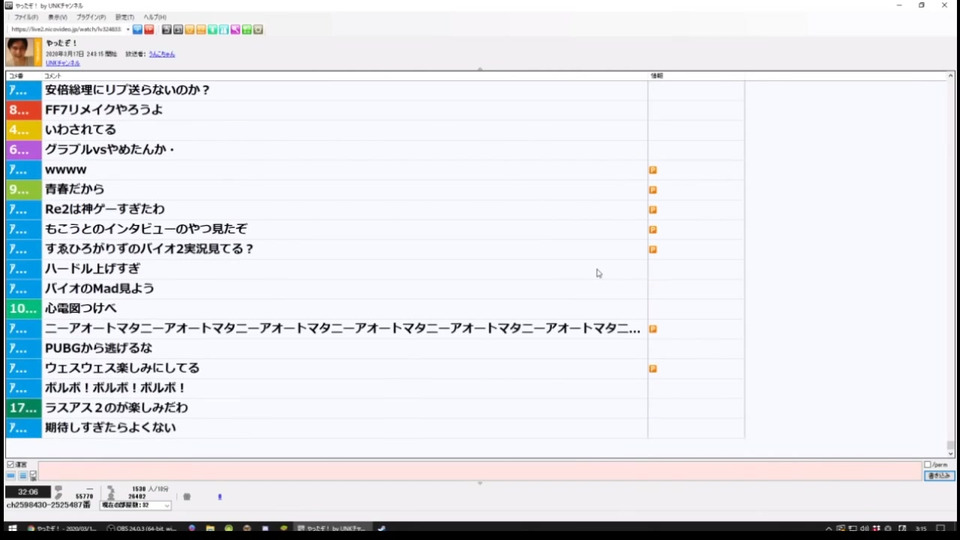Click the comment speech-bubble icon in status bar
This screenshot has height=540, width=960.
(x=59, y=489)
